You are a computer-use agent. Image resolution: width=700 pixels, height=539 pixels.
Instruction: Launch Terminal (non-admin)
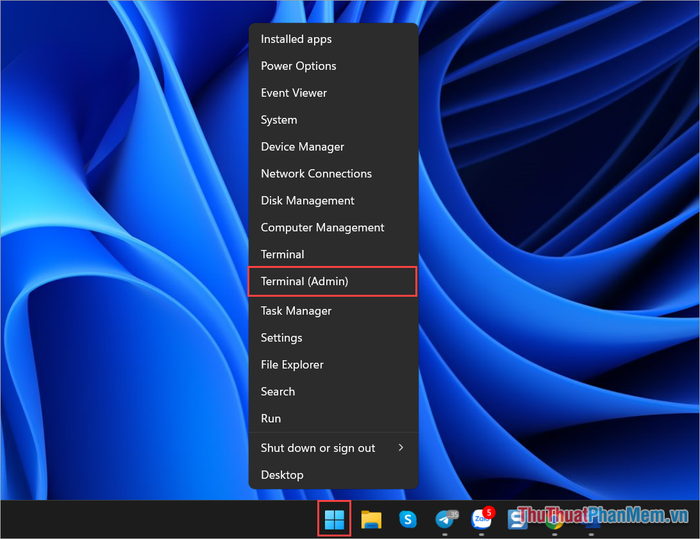point(333,254)
